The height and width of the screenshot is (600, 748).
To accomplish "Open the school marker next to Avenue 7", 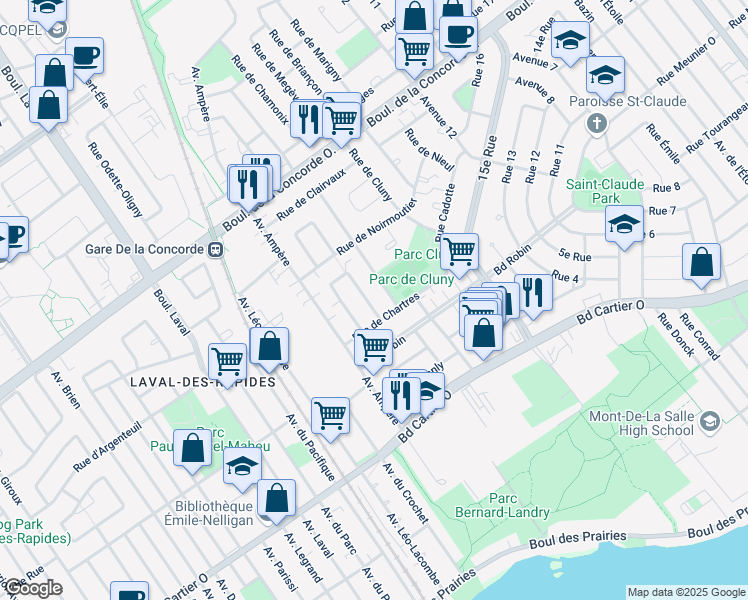I will pos(570,41).
